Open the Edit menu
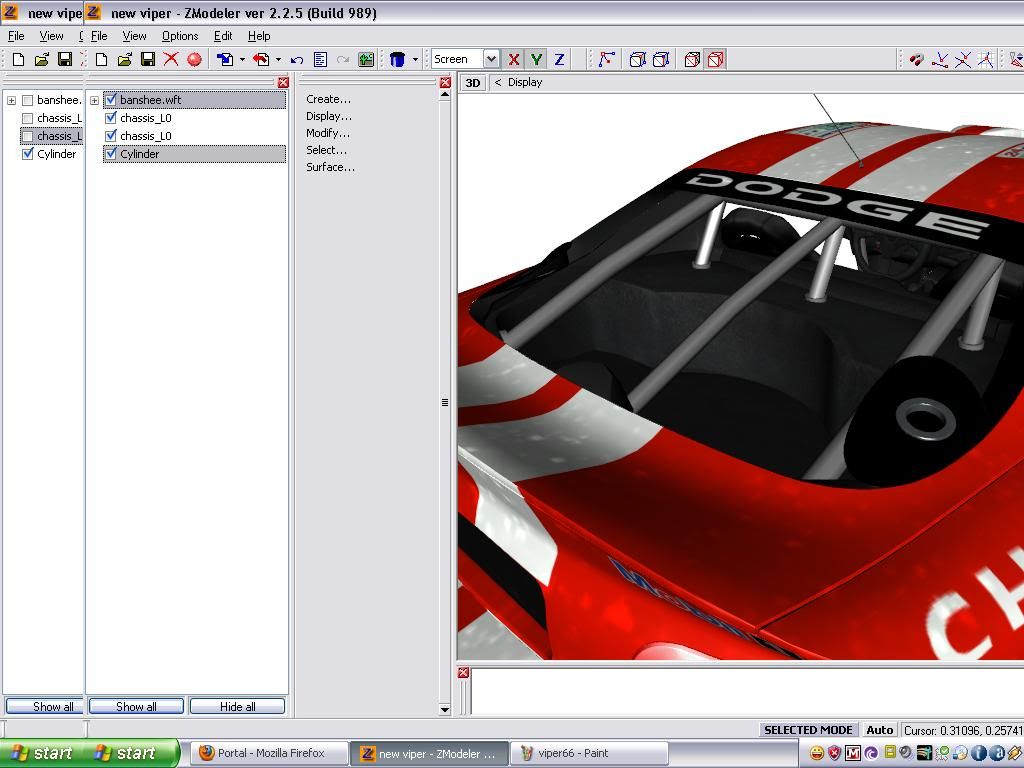 click(223, 36)
